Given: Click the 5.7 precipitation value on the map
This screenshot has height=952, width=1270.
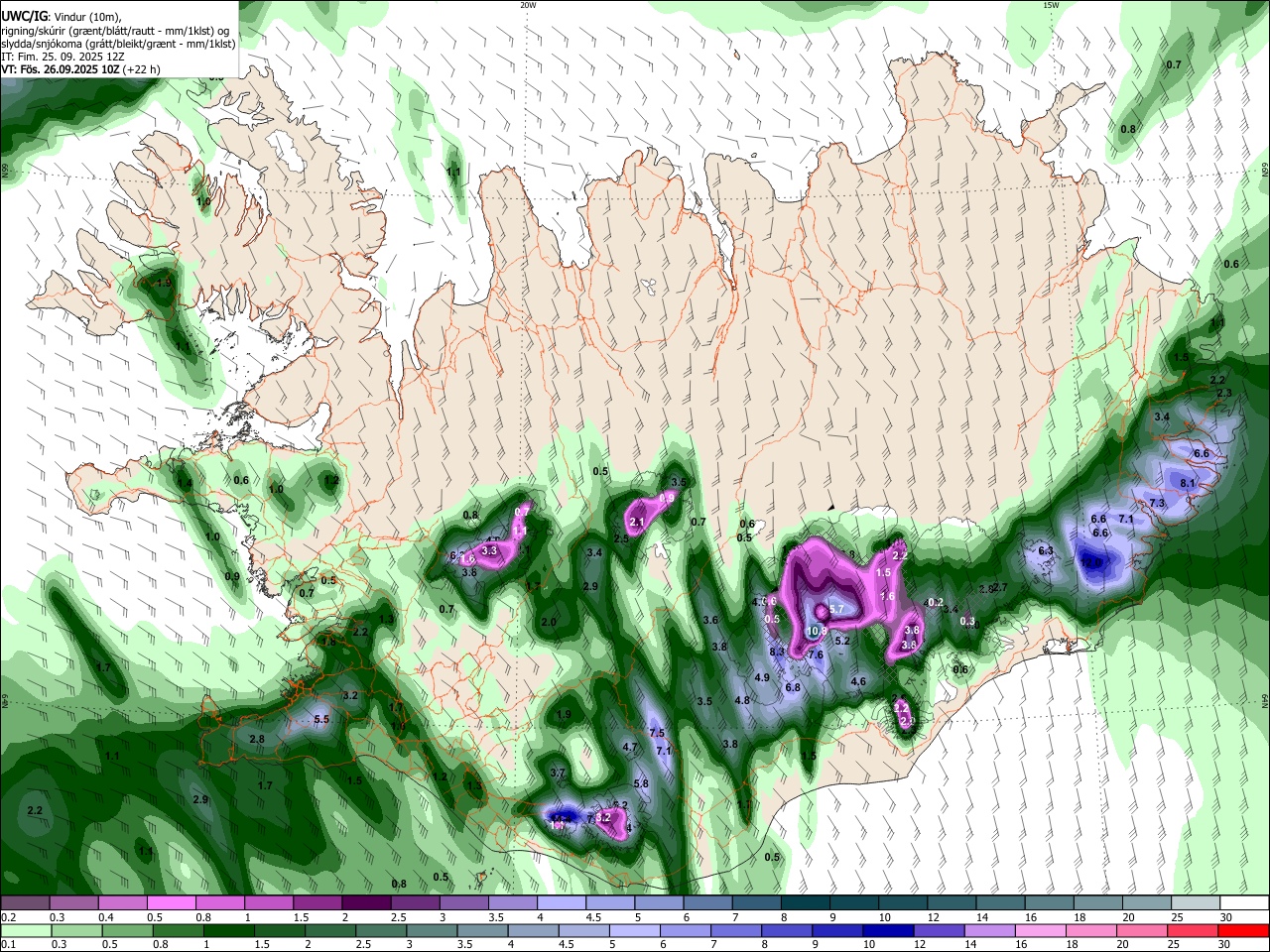Looking at the screenshot, I should 835,609.
